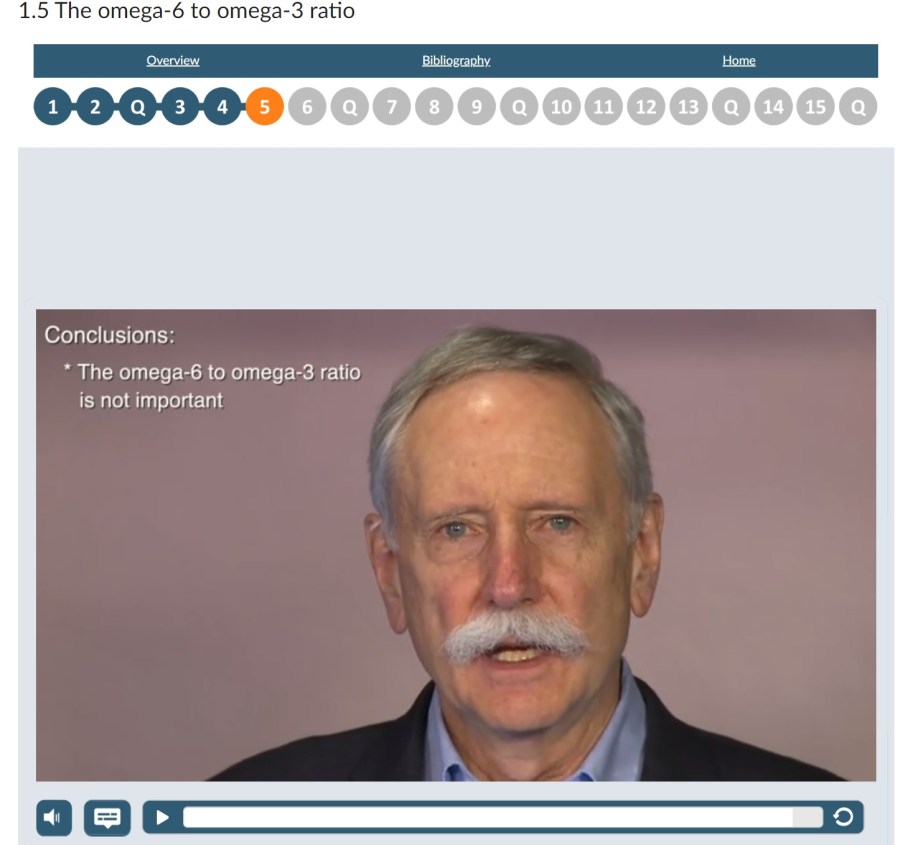The height and width of the screenshot is (845, 900).
Task: Open the final Q quiz step
Action: [x=858, y=107]
